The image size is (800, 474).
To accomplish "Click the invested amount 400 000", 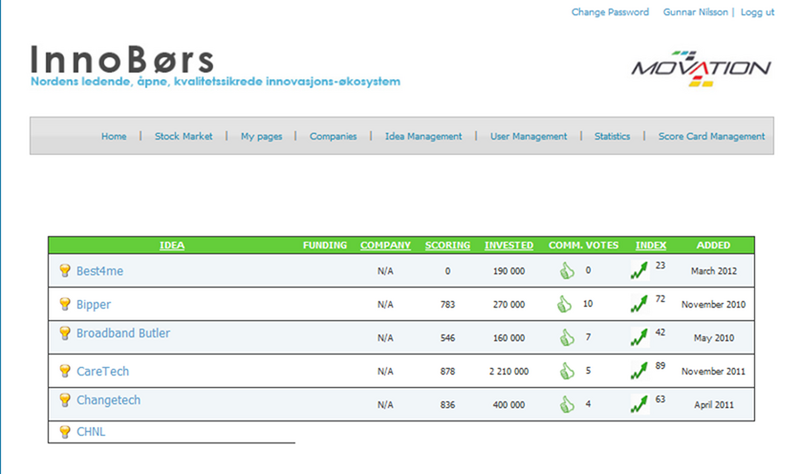I will 509,405.
